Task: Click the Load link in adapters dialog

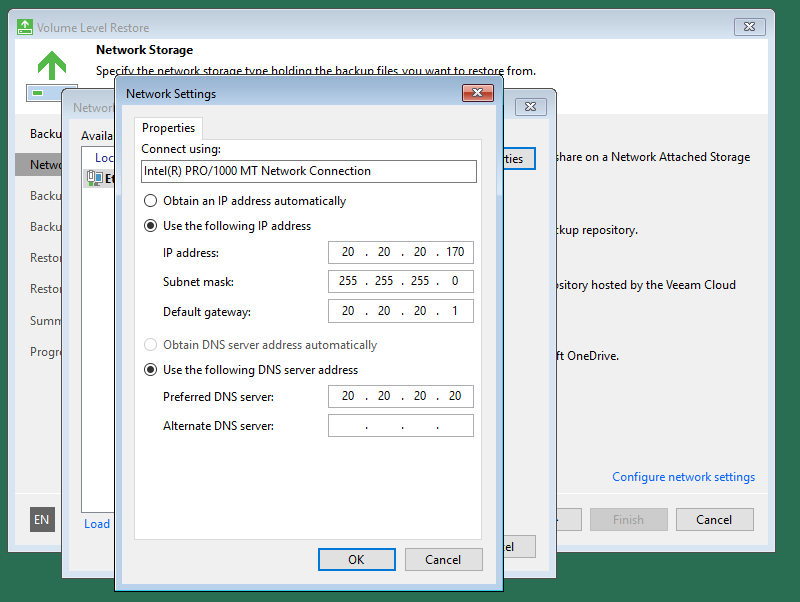Action: 97,524
